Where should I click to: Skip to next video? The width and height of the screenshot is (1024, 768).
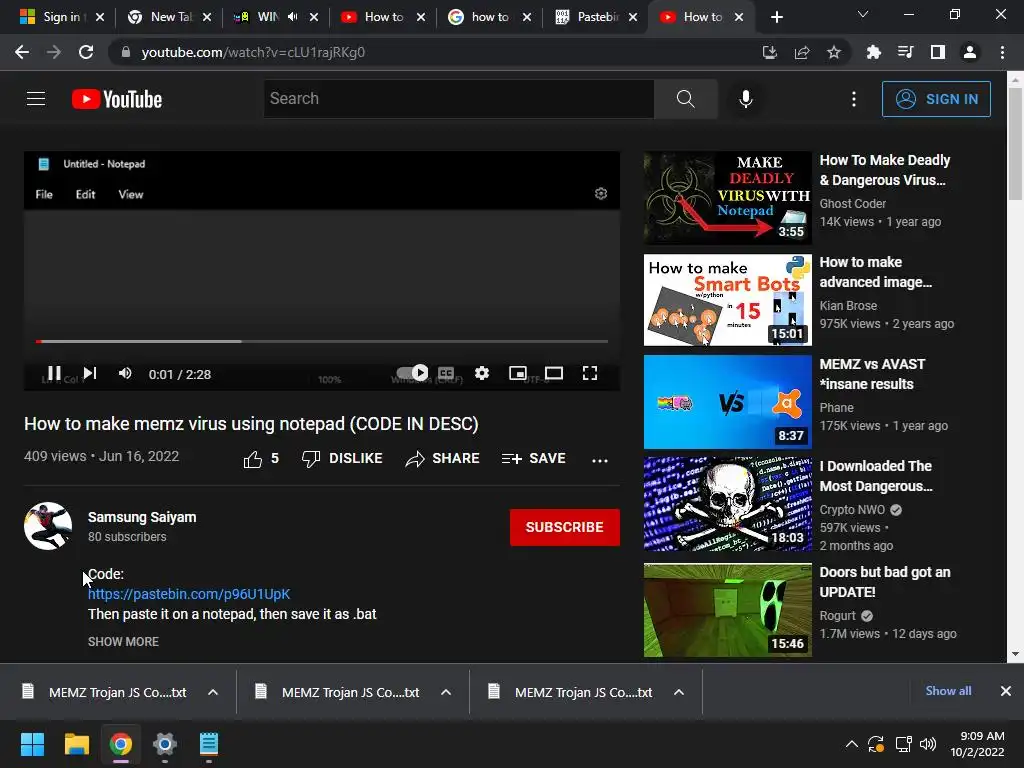click(x=90, y=373)
